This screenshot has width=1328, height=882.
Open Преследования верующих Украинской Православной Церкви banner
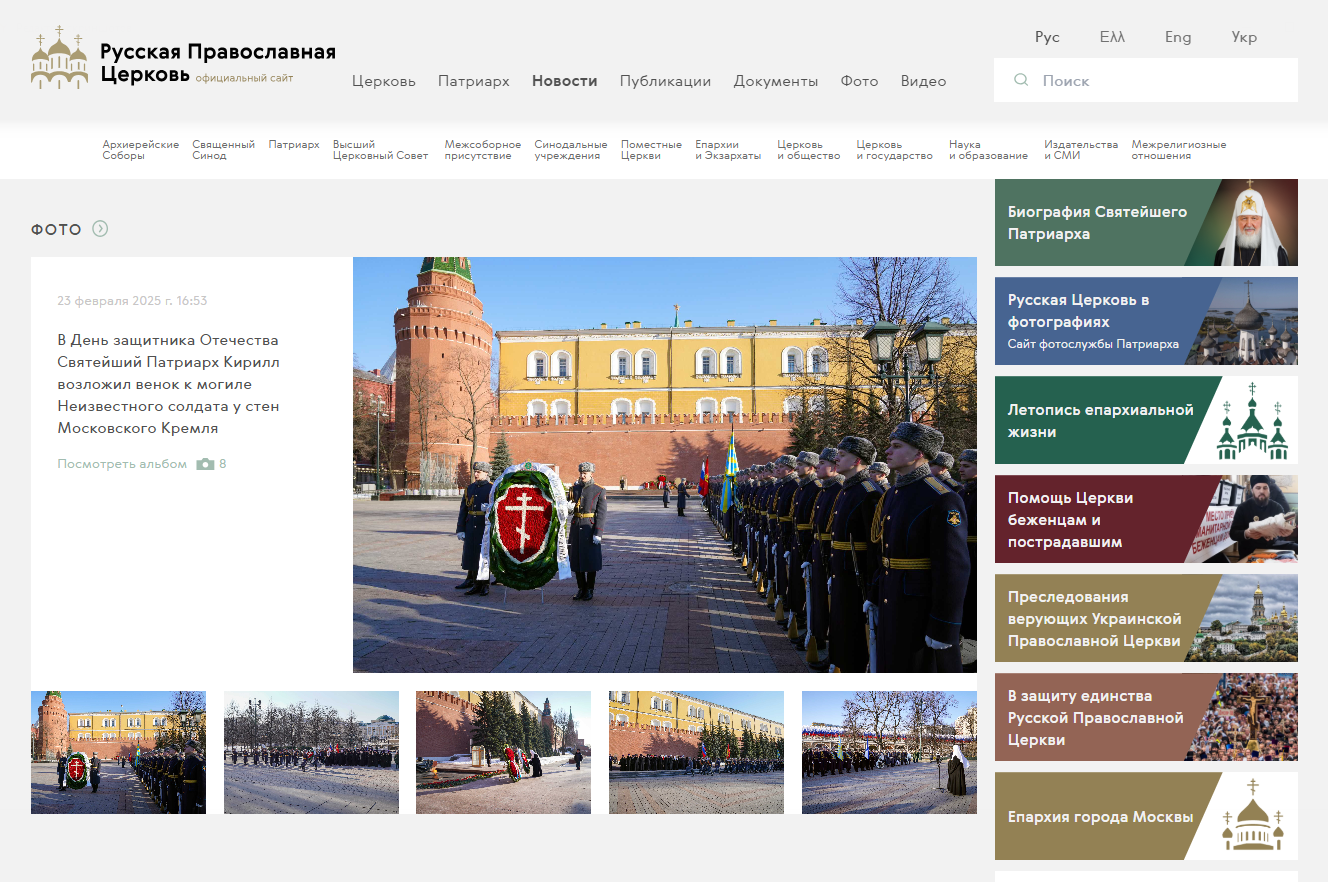click(1146, 618)
